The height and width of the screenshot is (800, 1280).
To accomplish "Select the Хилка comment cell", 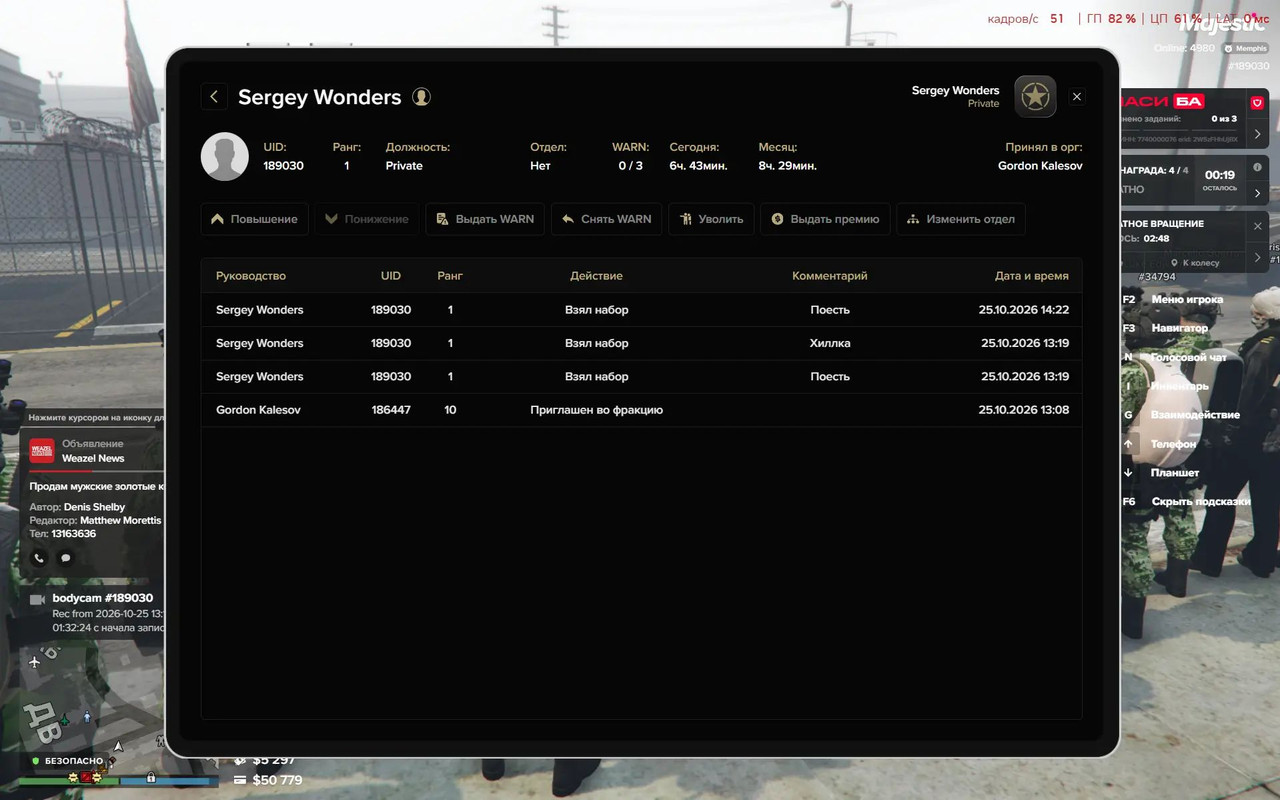I will 830,343.
